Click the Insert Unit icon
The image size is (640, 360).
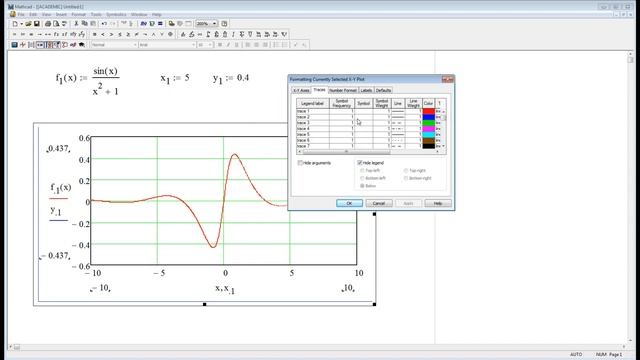tap(152, 24)
